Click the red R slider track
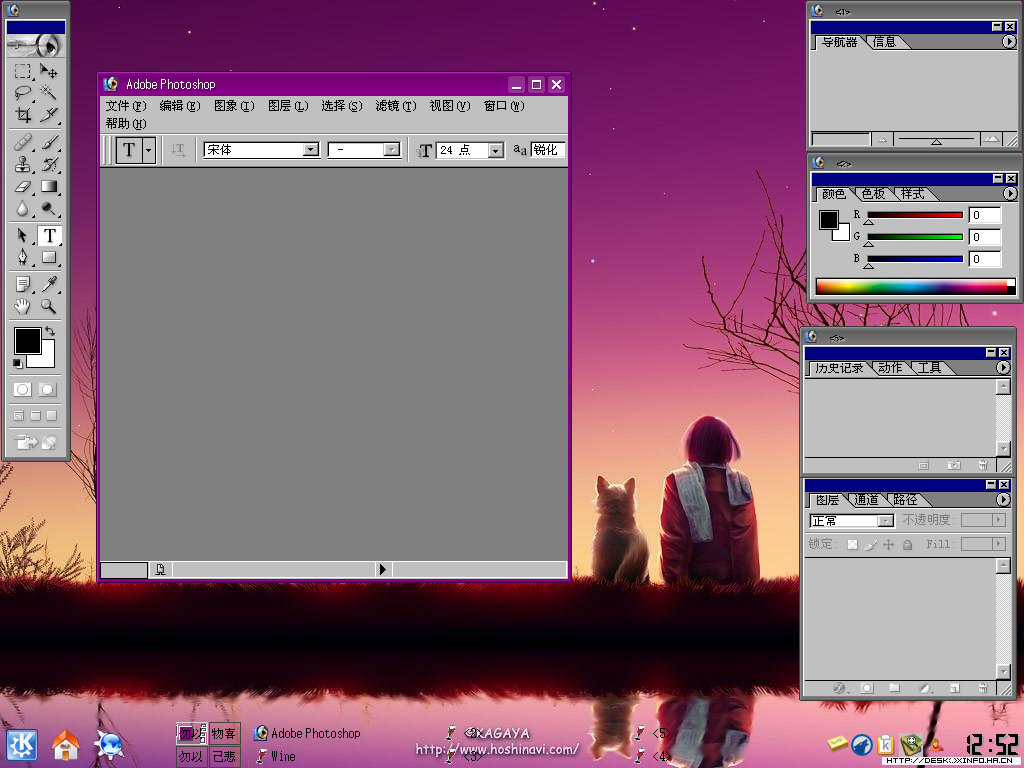This screenshot has width=1024, height=768. [x=914, y=215]
